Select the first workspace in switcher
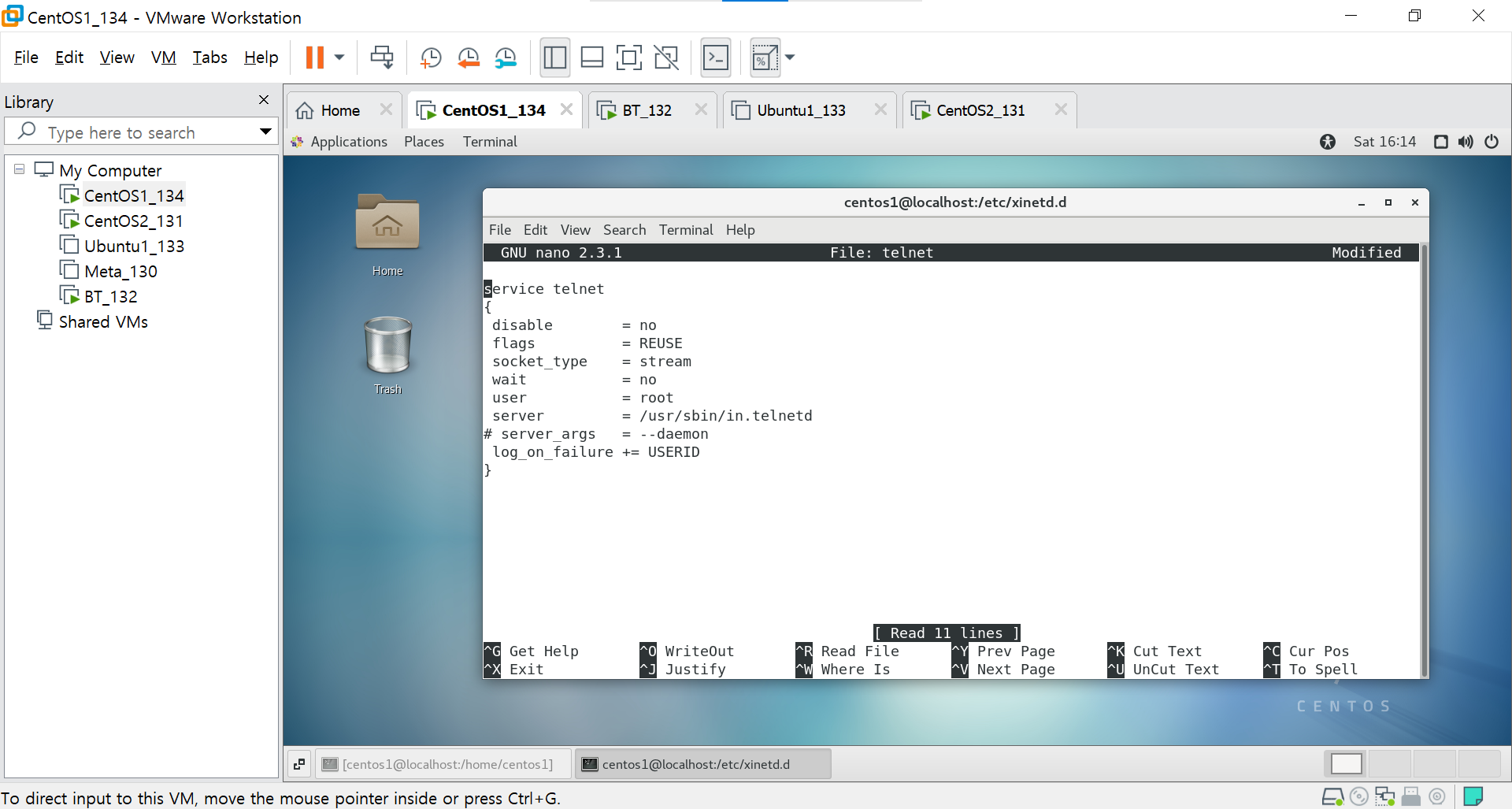The image size is (1512, 809). (1347, 764)
